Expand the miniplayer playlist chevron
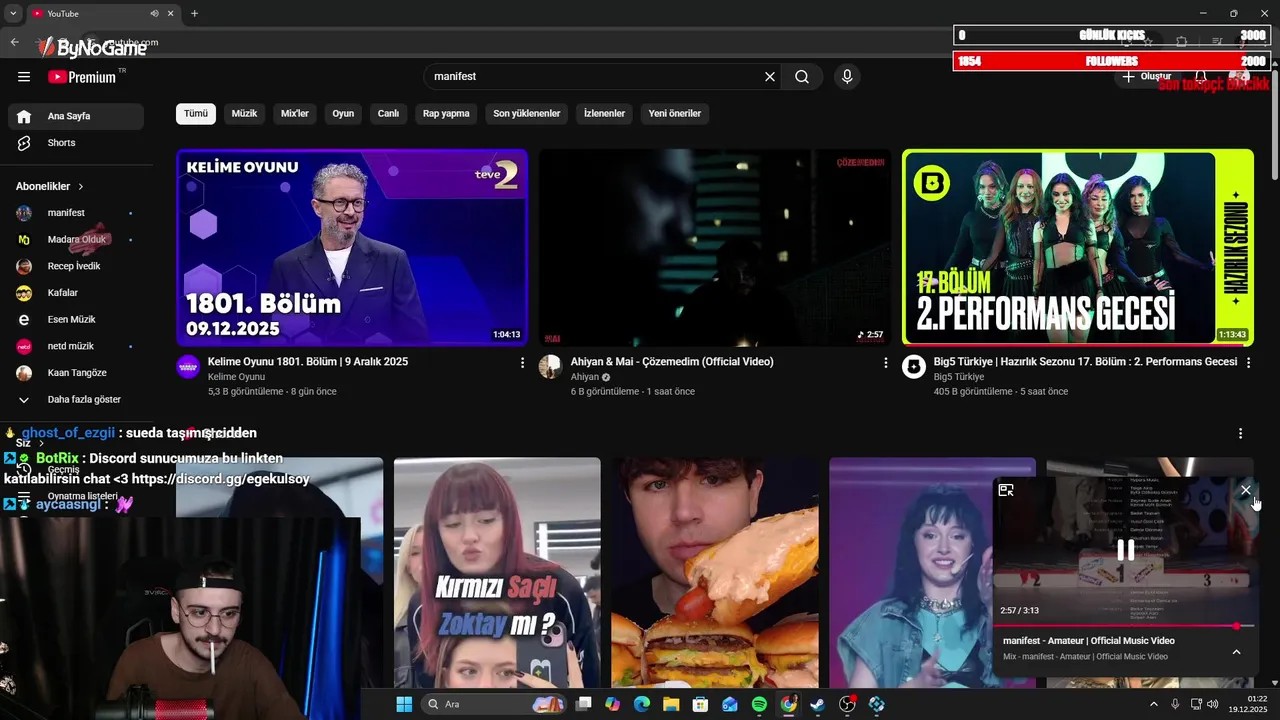Viewport: 1280px width, 720px height. click(1236, 652)
